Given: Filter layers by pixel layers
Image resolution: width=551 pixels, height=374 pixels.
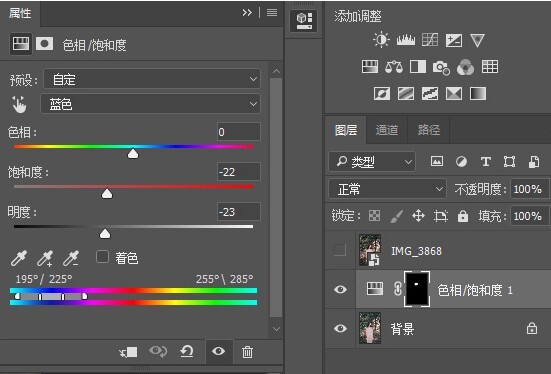Looking at the screenshot, I should (x=437, y=161).
